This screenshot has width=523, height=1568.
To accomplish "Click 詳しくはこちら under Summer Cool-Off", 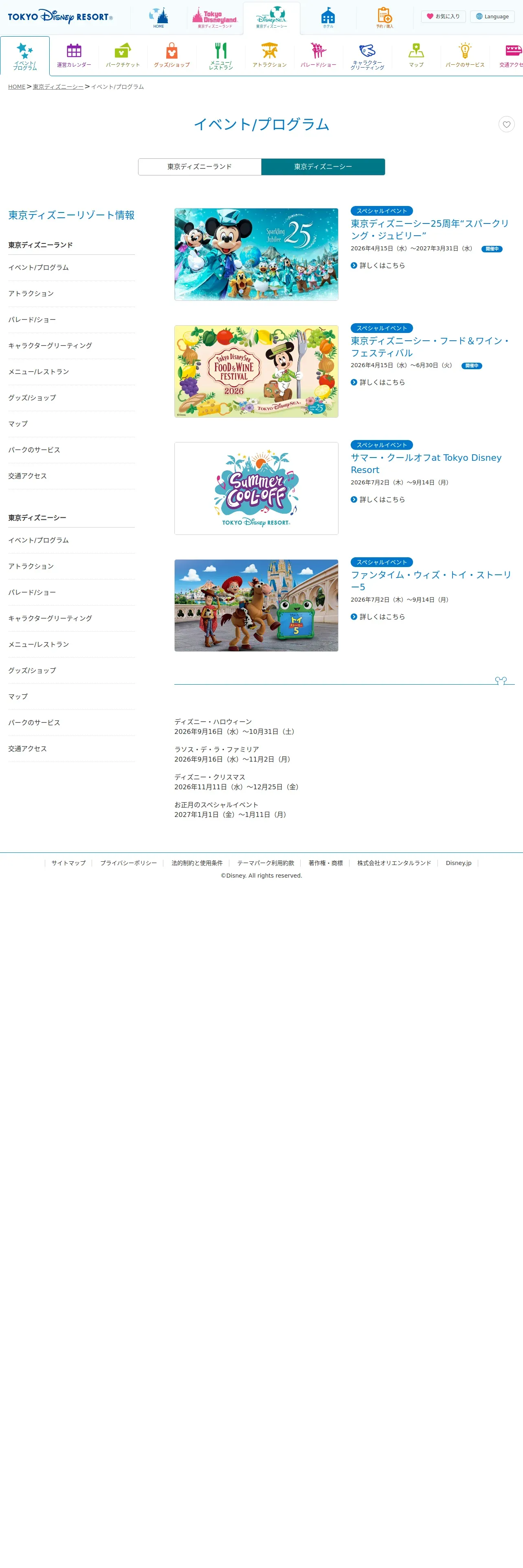I will point(378,500).
